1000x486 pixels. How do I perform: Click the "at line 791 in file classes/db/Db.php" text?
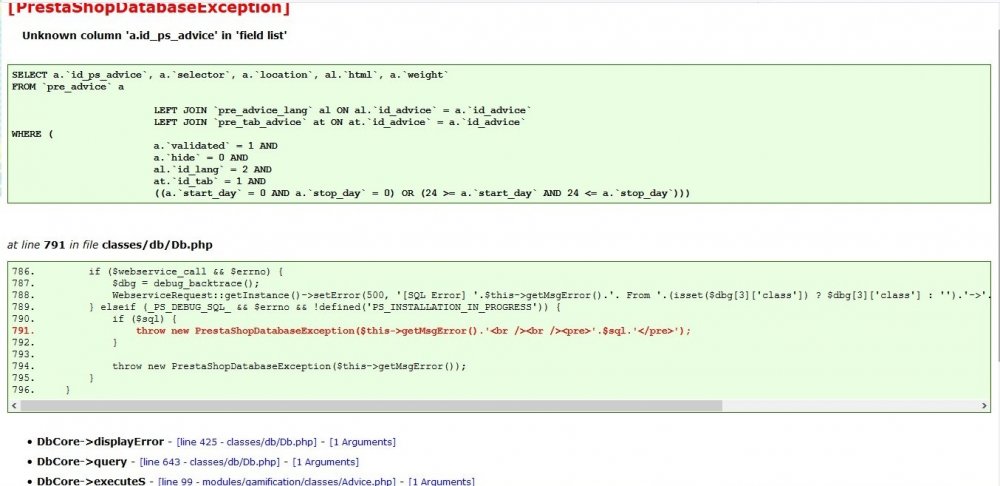click(110, 244)
